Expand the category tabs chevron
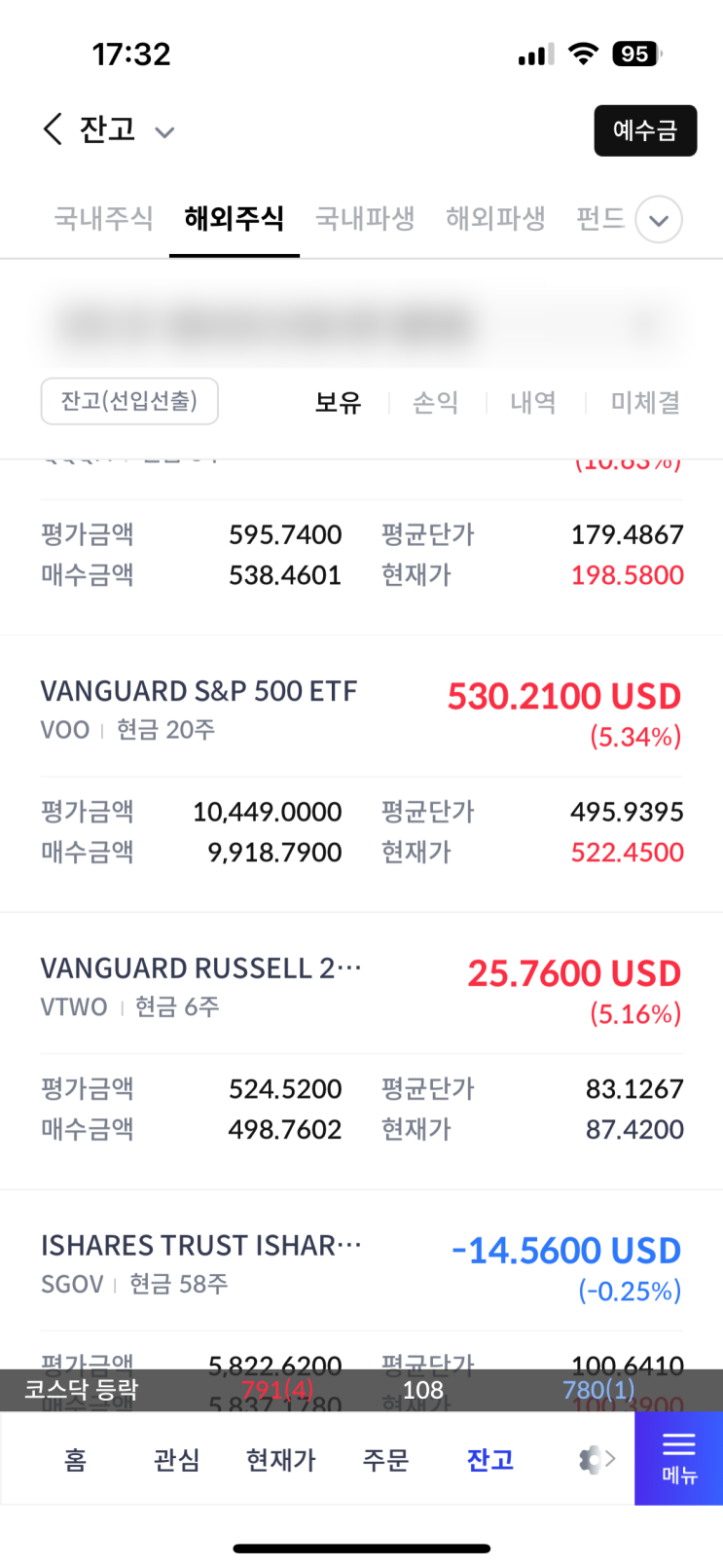This screenshot has height=1568, width=723. (659, 220)
